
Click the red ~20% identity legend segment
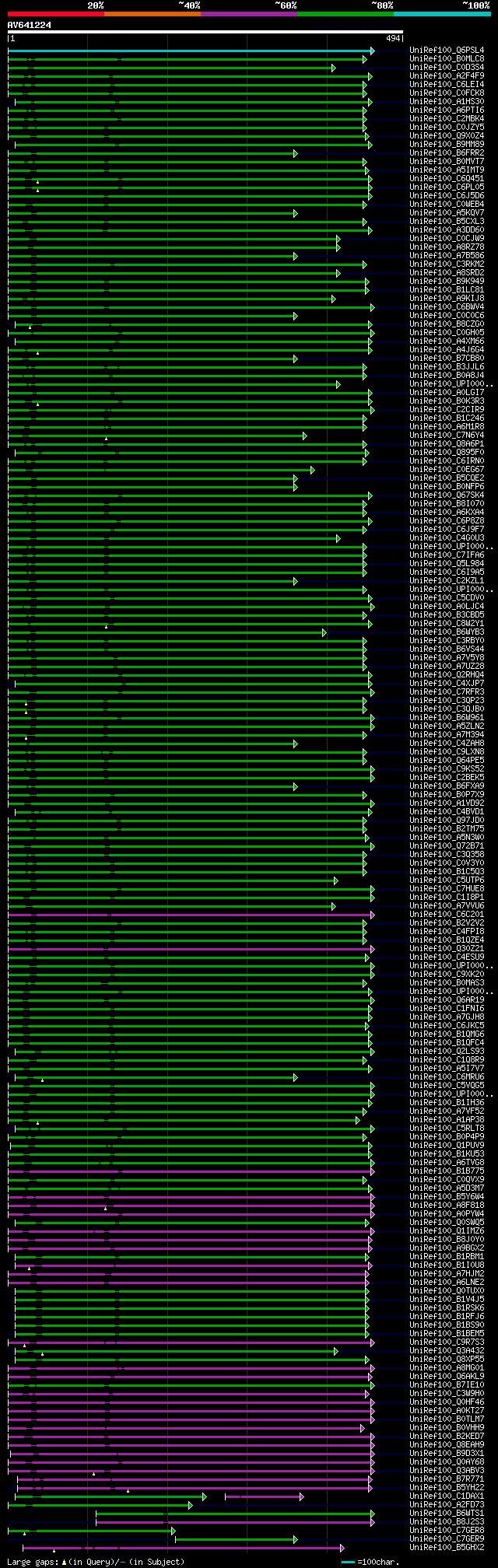[56, 14]
